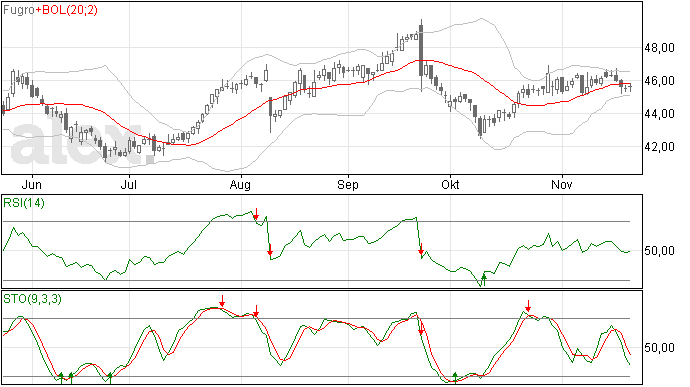Click the STO(9,3,3) panel label
Viewport: 690px width, 387px height.
point(32,299)
